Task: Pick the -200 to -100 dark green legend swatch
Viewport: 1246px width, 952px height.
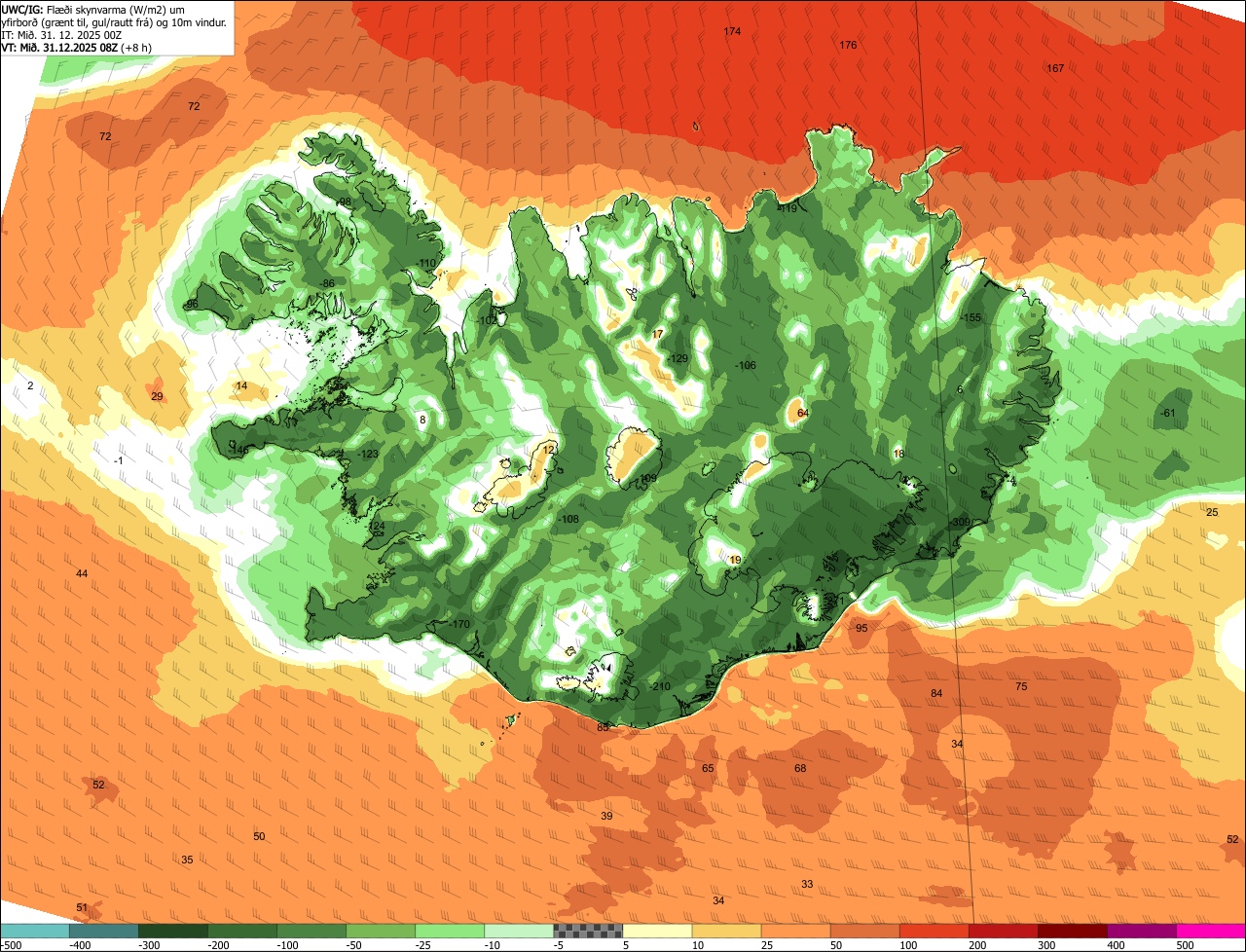Action: click(x=241, y=931)
